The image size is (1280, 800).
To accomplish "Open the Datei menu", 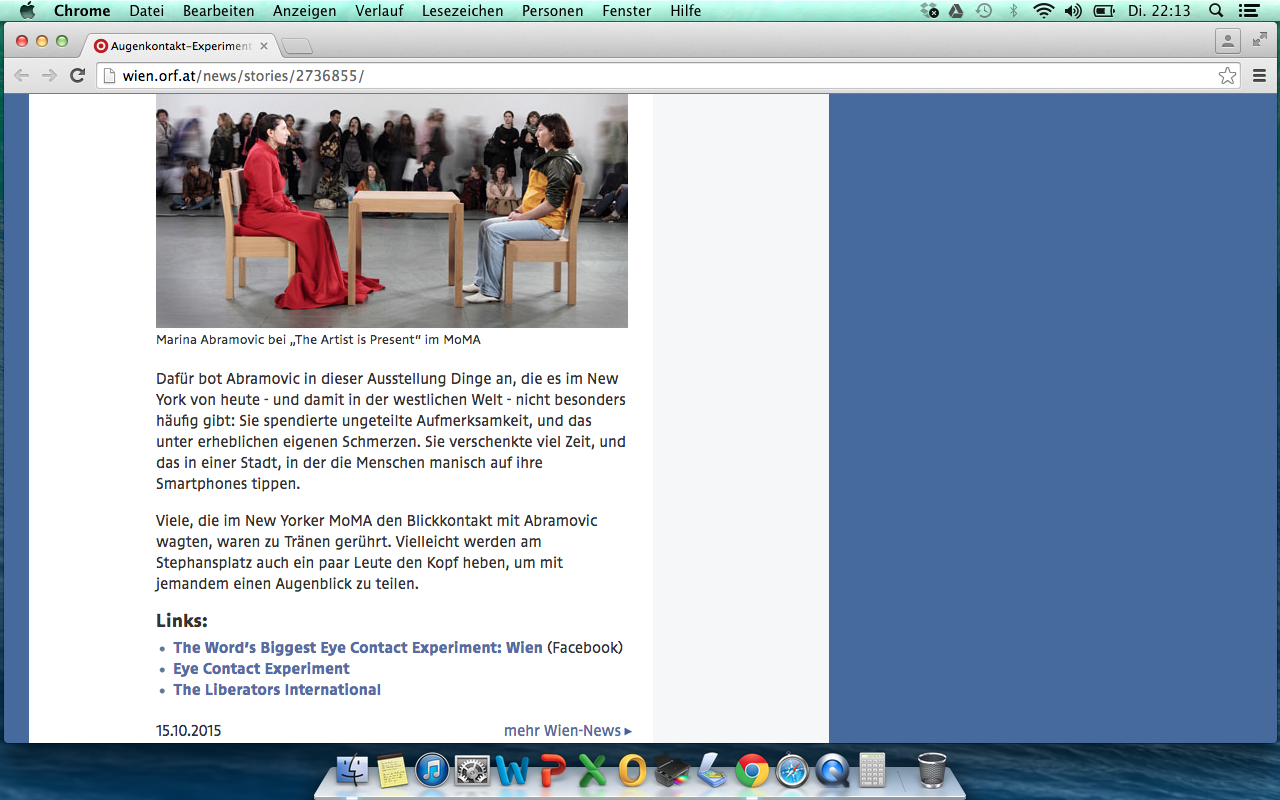I will tap(147, 11).
